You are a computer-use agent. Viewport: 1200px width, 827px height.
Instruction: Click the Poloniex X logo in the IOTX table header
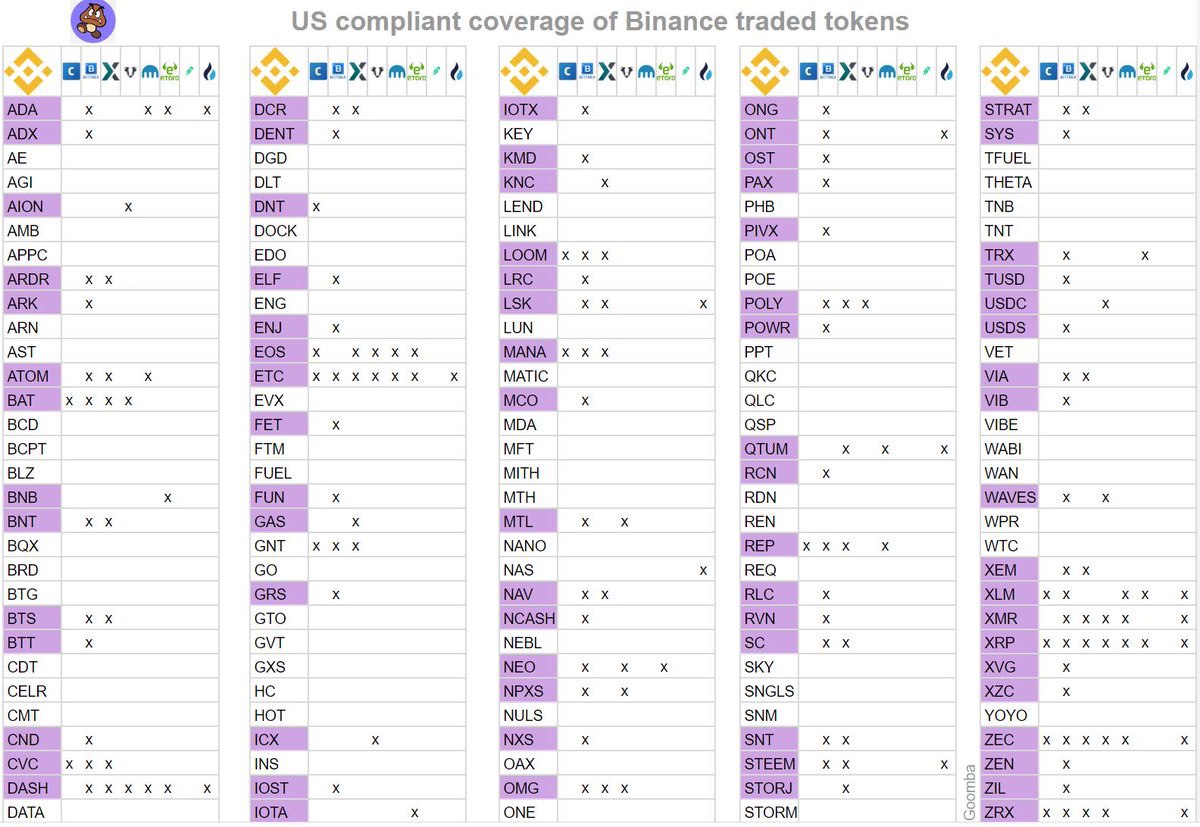coord(605,72)
